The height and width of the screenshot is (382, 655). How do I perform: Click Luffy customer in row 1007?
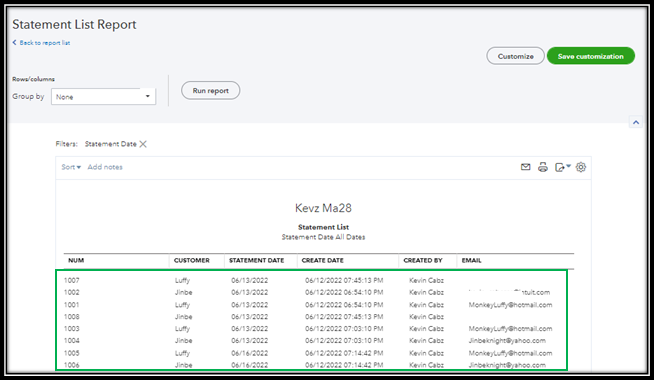coord(182,280)
